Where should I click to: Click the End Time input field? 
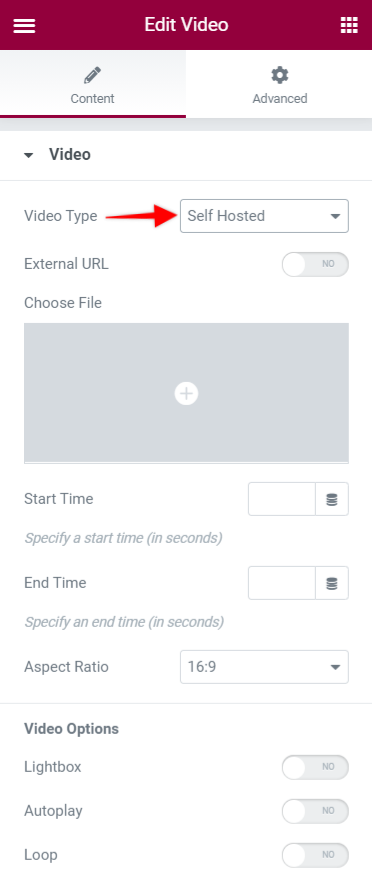282,583
